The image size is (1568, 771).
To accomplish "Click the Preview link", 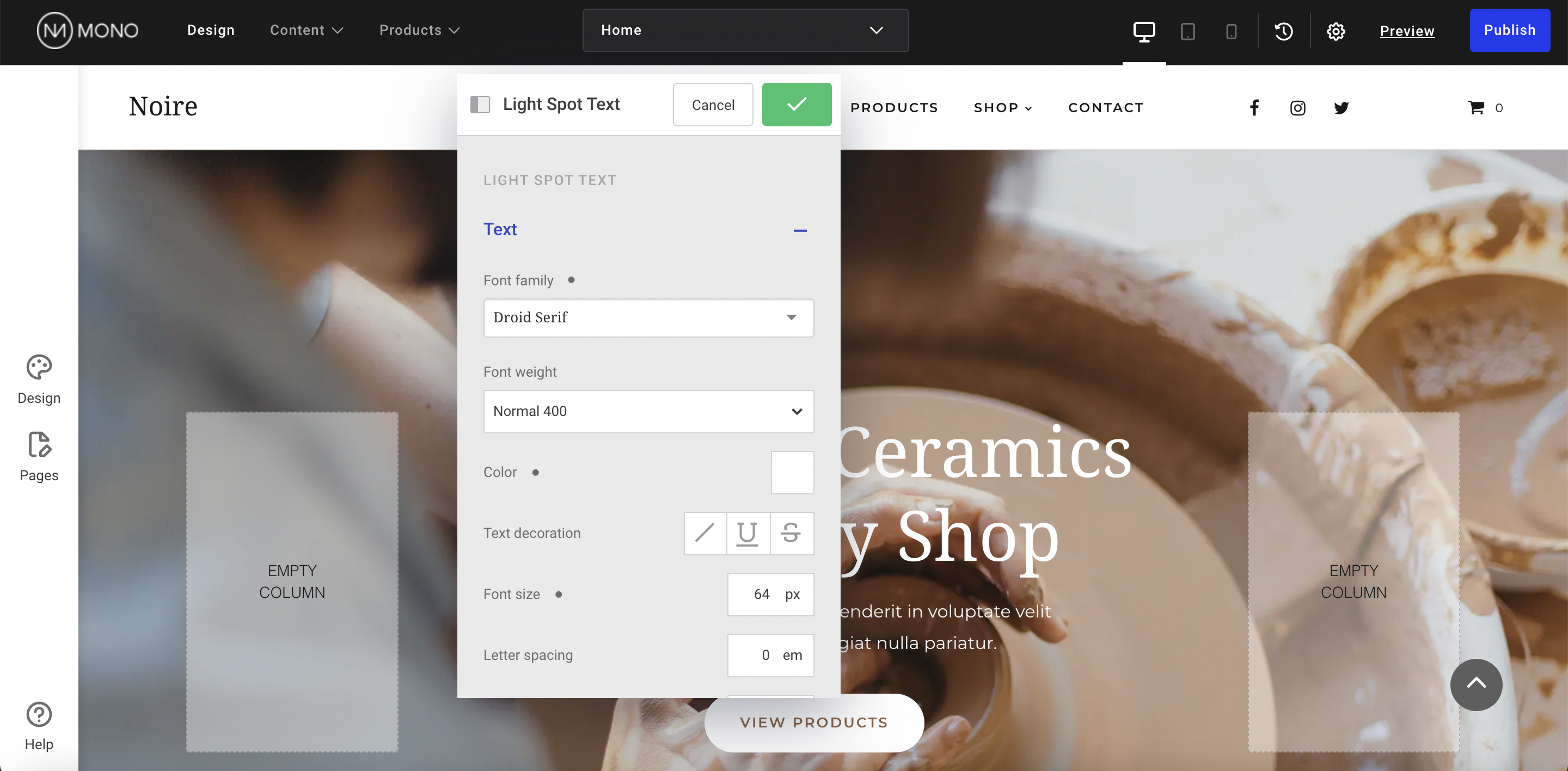I will 1407,31.
